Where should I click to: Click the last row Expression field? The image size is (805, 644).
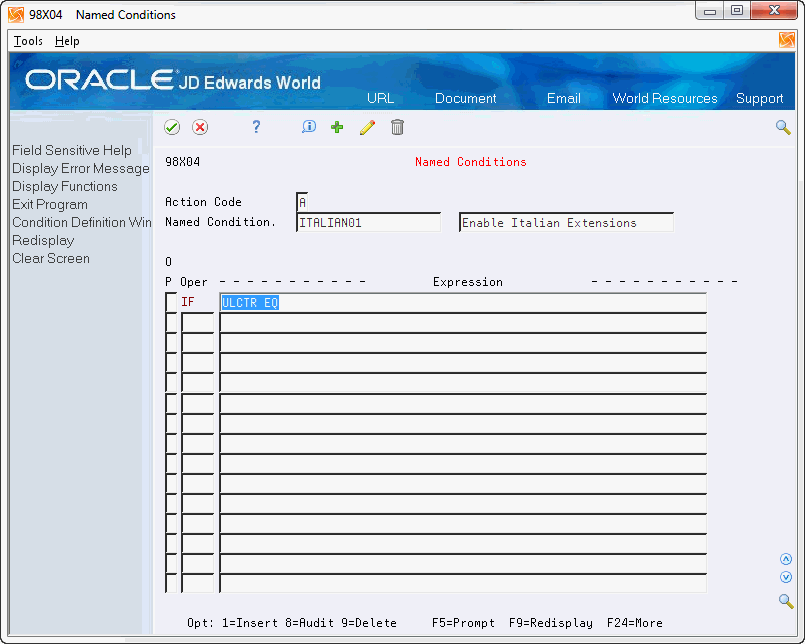(463, 583)
